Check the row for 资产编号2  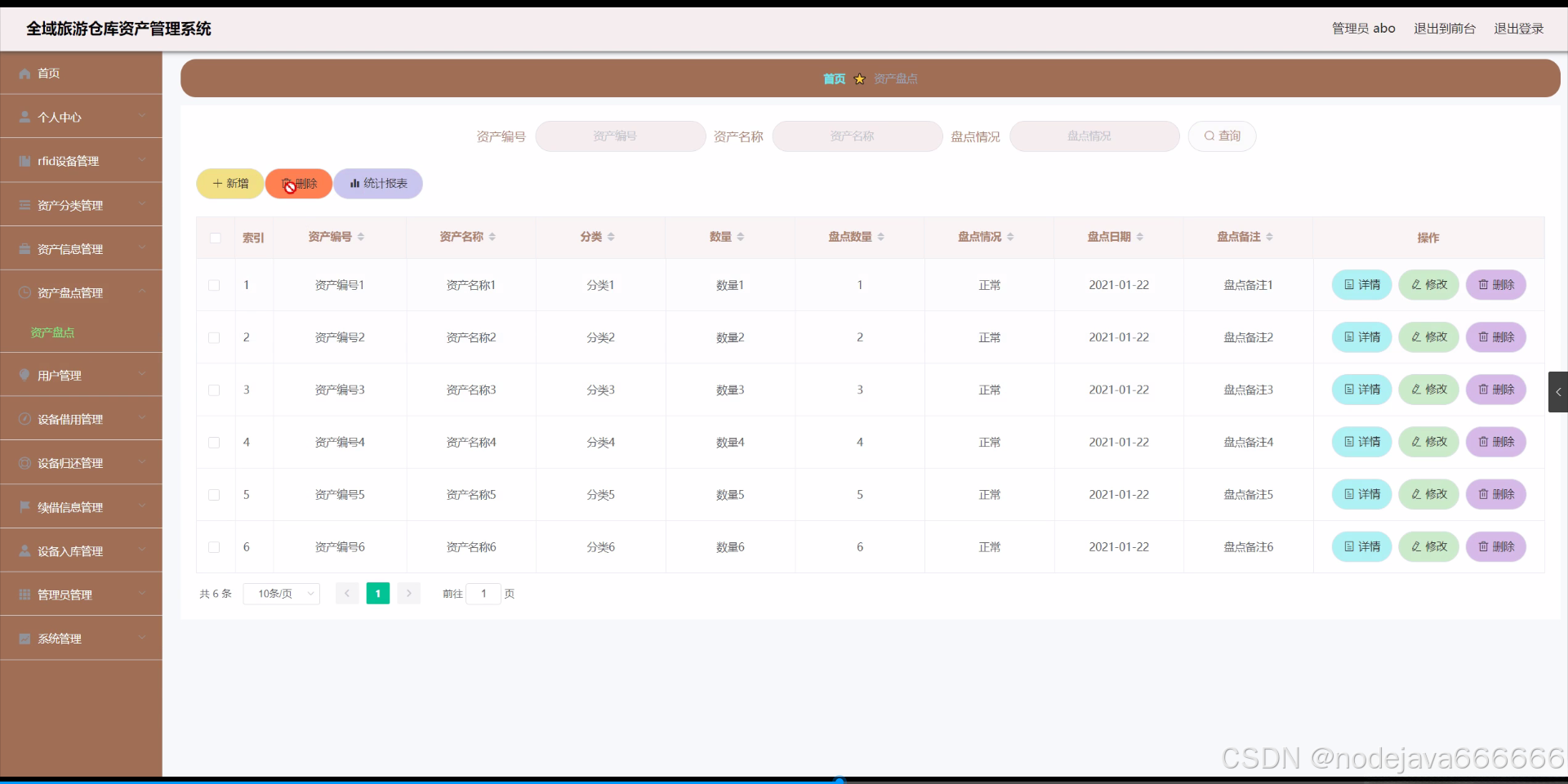214,337
